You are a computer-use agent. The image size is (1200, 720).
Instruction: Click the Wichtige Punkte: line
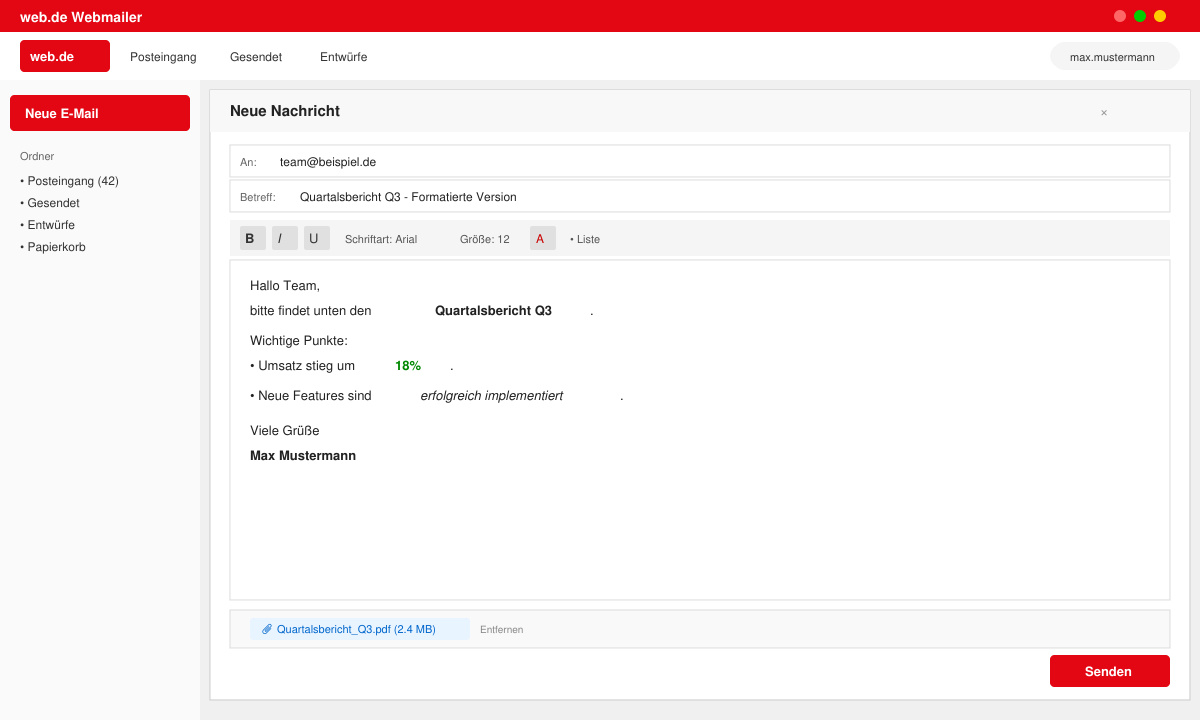click(299, 341)
